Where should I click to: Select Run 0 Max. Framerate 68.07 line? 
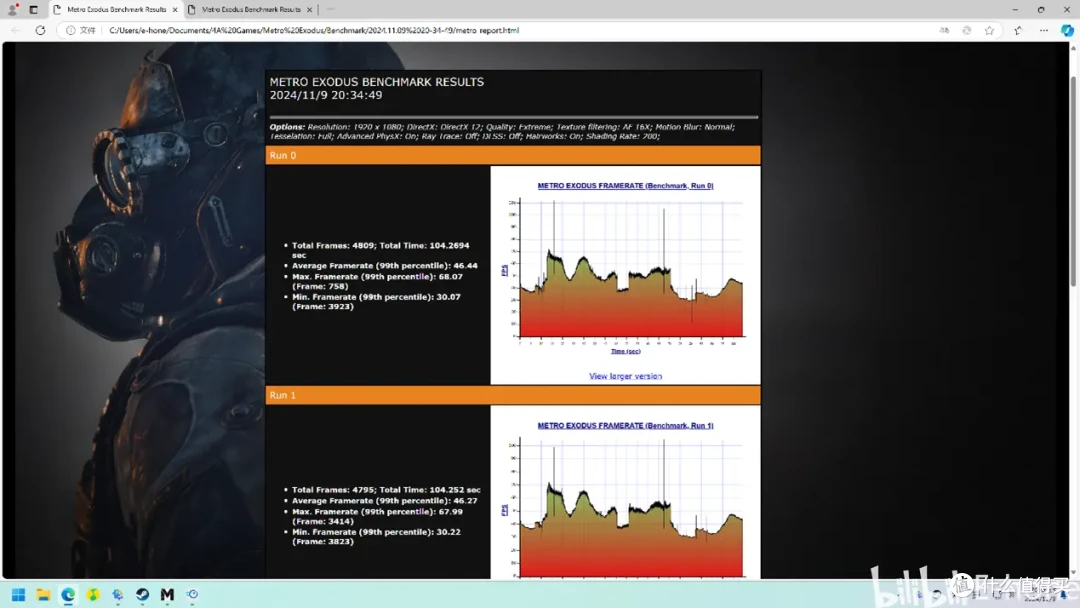tap(377, 281)
